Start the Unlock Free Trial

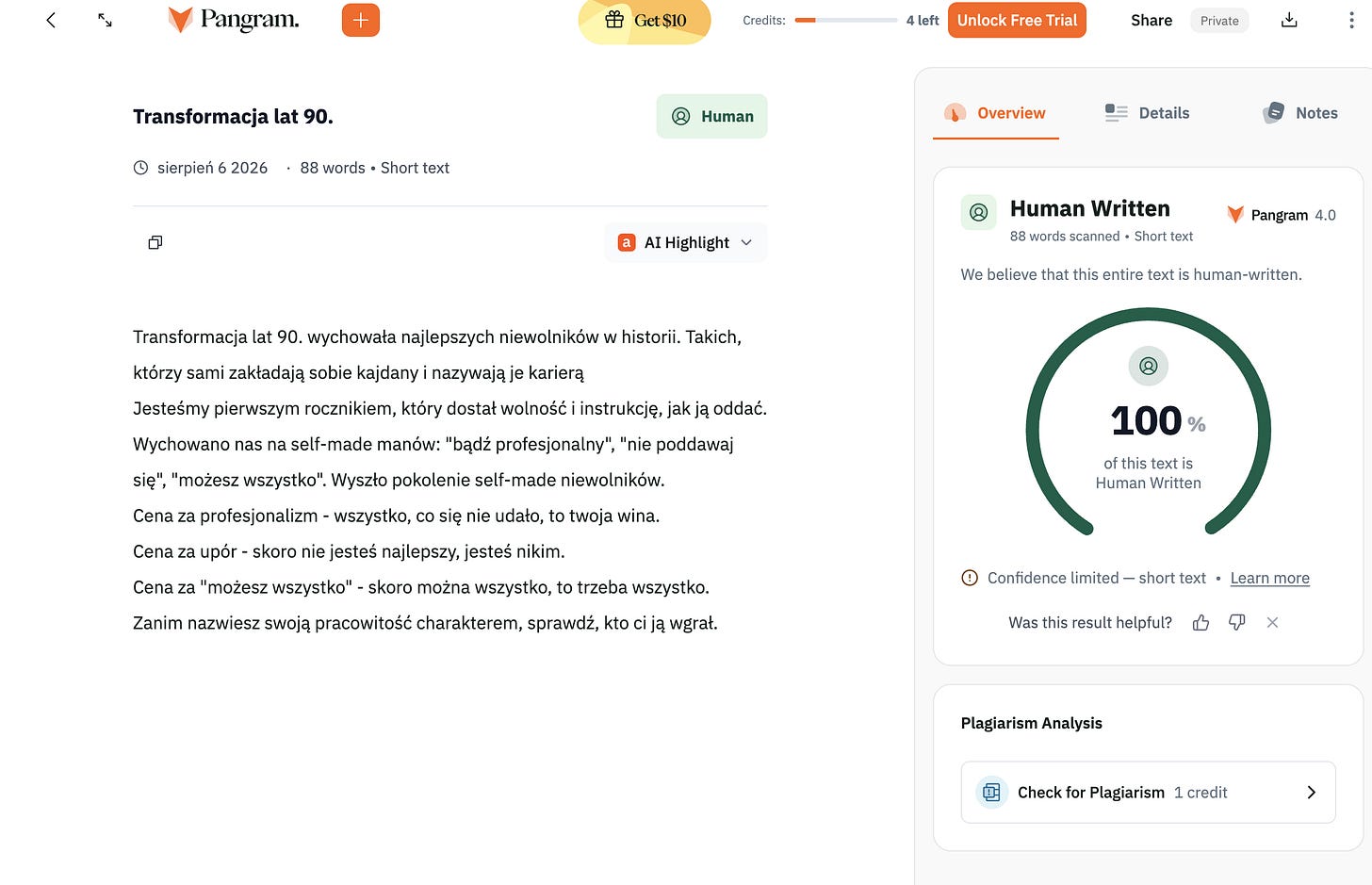(x=1017, y=20)
